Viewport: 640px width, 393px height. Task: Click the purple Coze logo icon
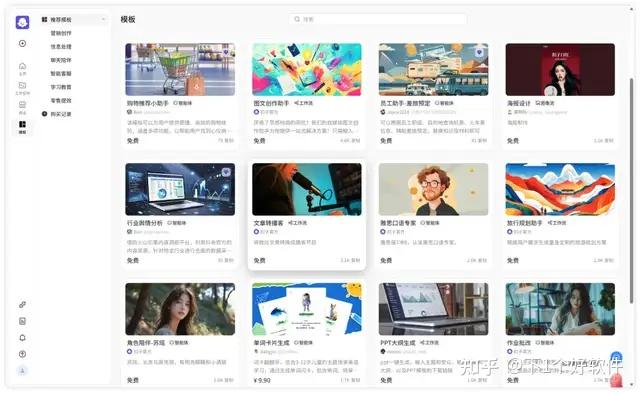click(22, 22)
